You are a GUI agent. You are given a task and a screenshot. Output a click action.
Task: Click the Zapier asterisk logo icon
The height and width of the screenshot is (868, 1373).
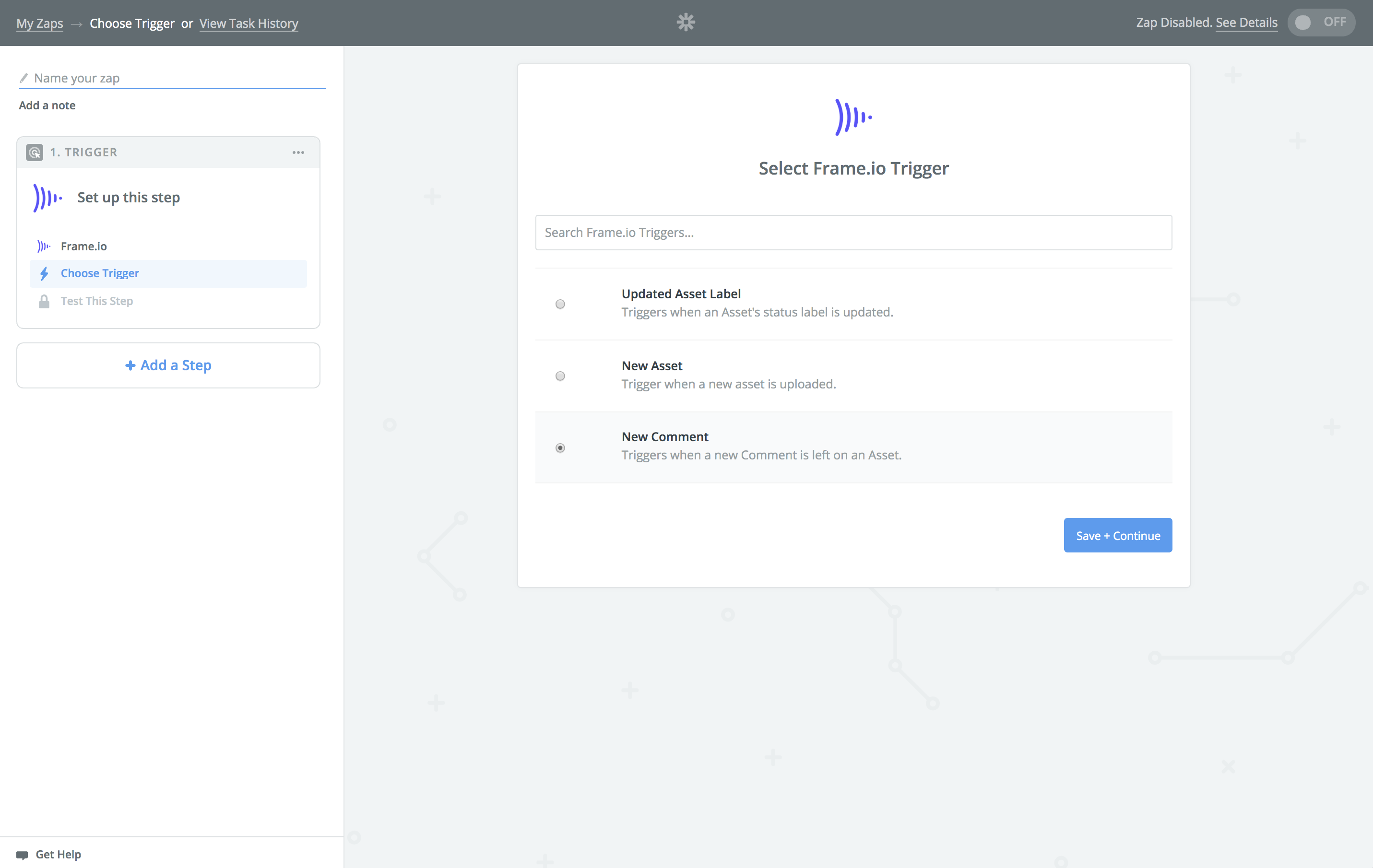pyautogui.click(x=686, y=22)
